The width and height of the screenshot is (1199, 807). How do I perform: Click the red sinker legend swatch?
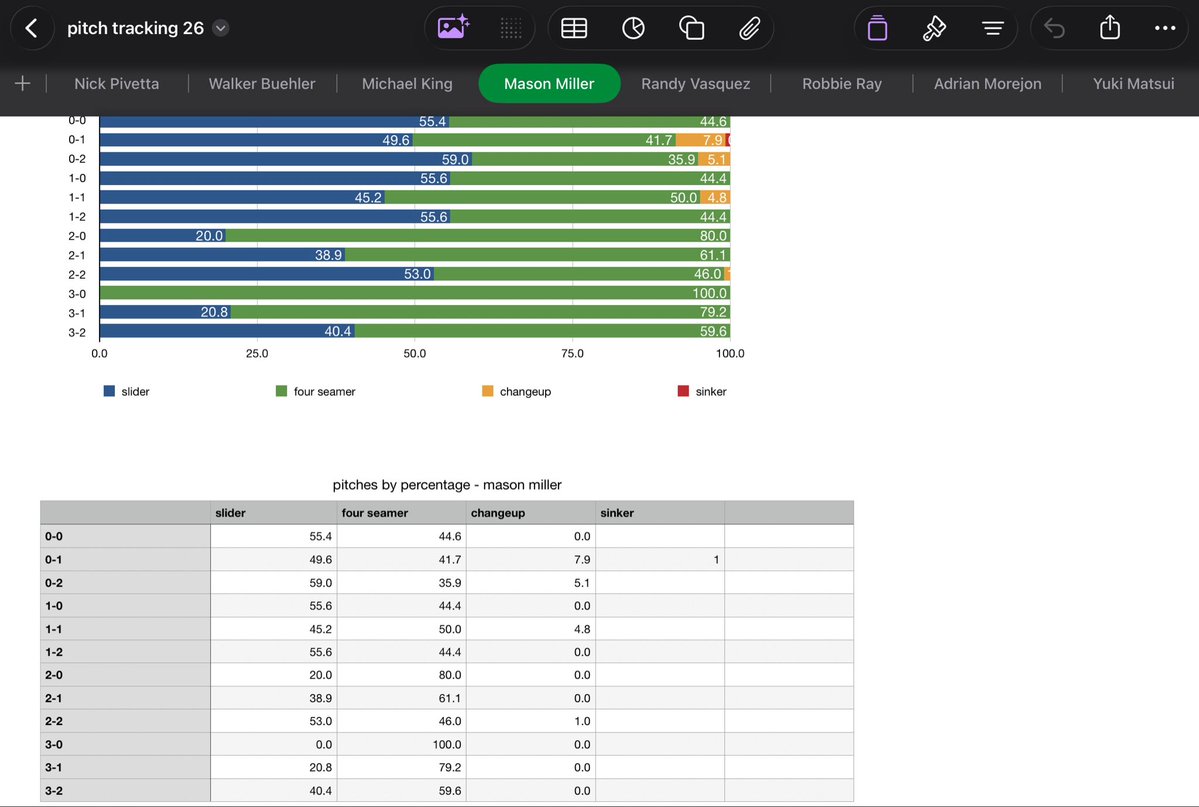click(x=683, y=391)
